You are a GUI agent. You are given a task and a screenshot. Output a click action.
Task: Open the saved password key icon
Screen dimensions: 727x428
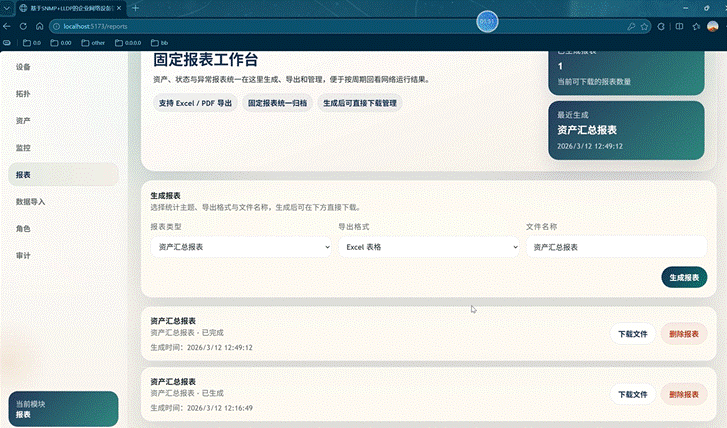pos(631,26)
